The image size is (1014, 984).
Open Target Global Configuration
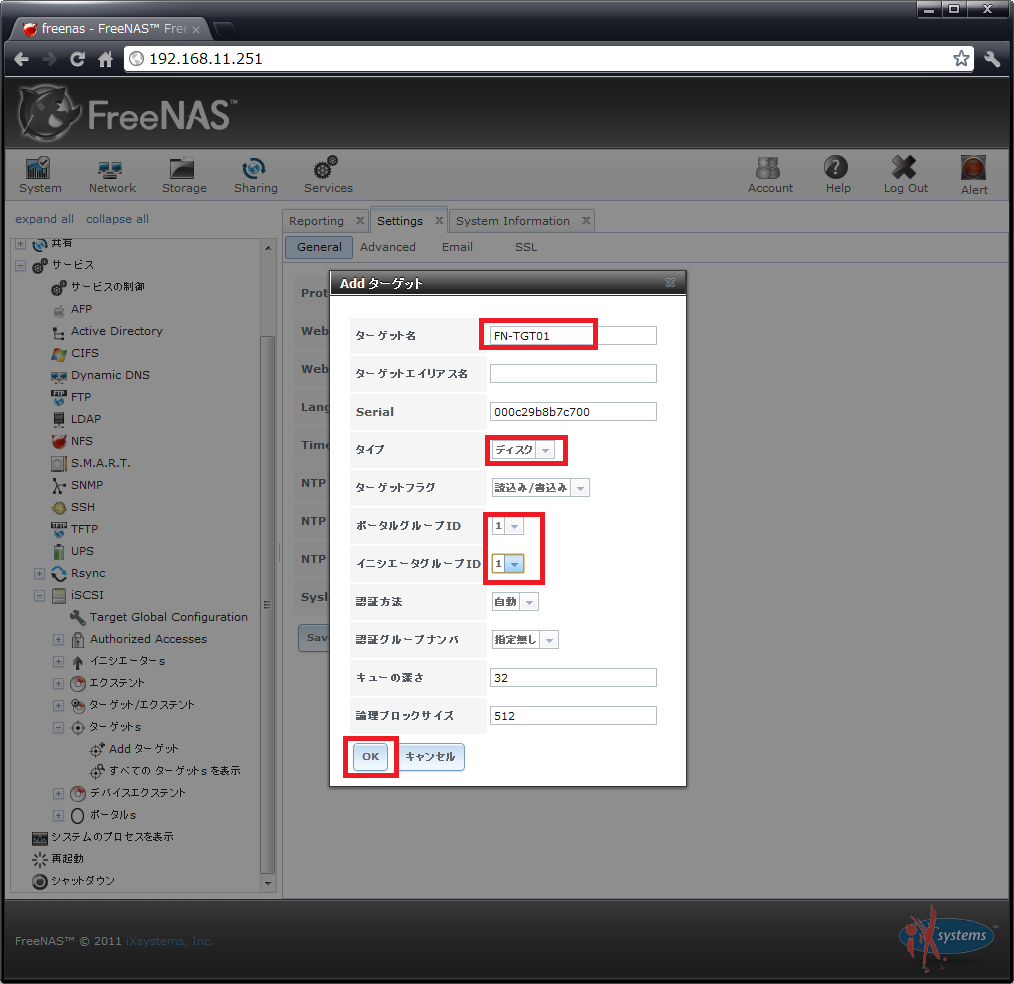(x=168, y=617)
